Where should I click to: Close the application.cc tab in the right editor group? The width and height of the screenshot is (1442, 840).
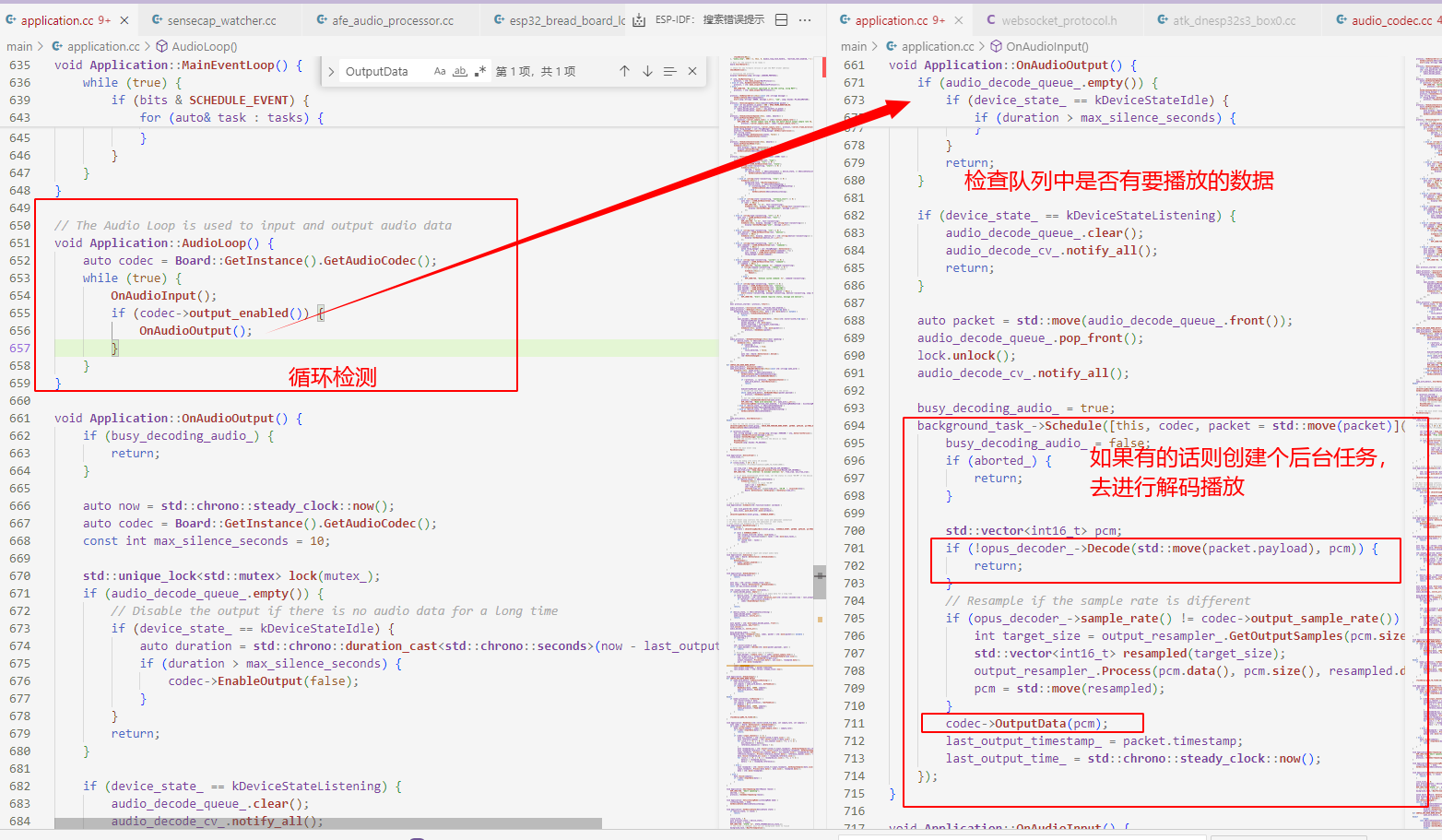pyautogui.click(x=959, y=20)
